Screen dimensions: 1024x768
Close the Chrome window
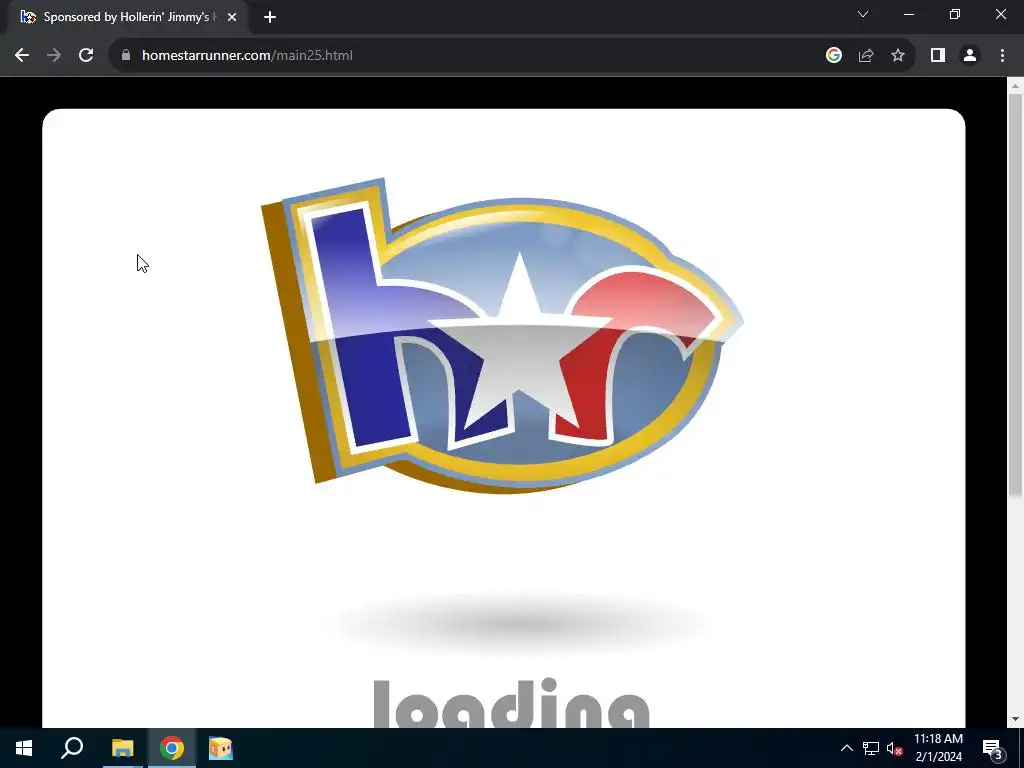pyautogui.click(x=1000, y=14)
